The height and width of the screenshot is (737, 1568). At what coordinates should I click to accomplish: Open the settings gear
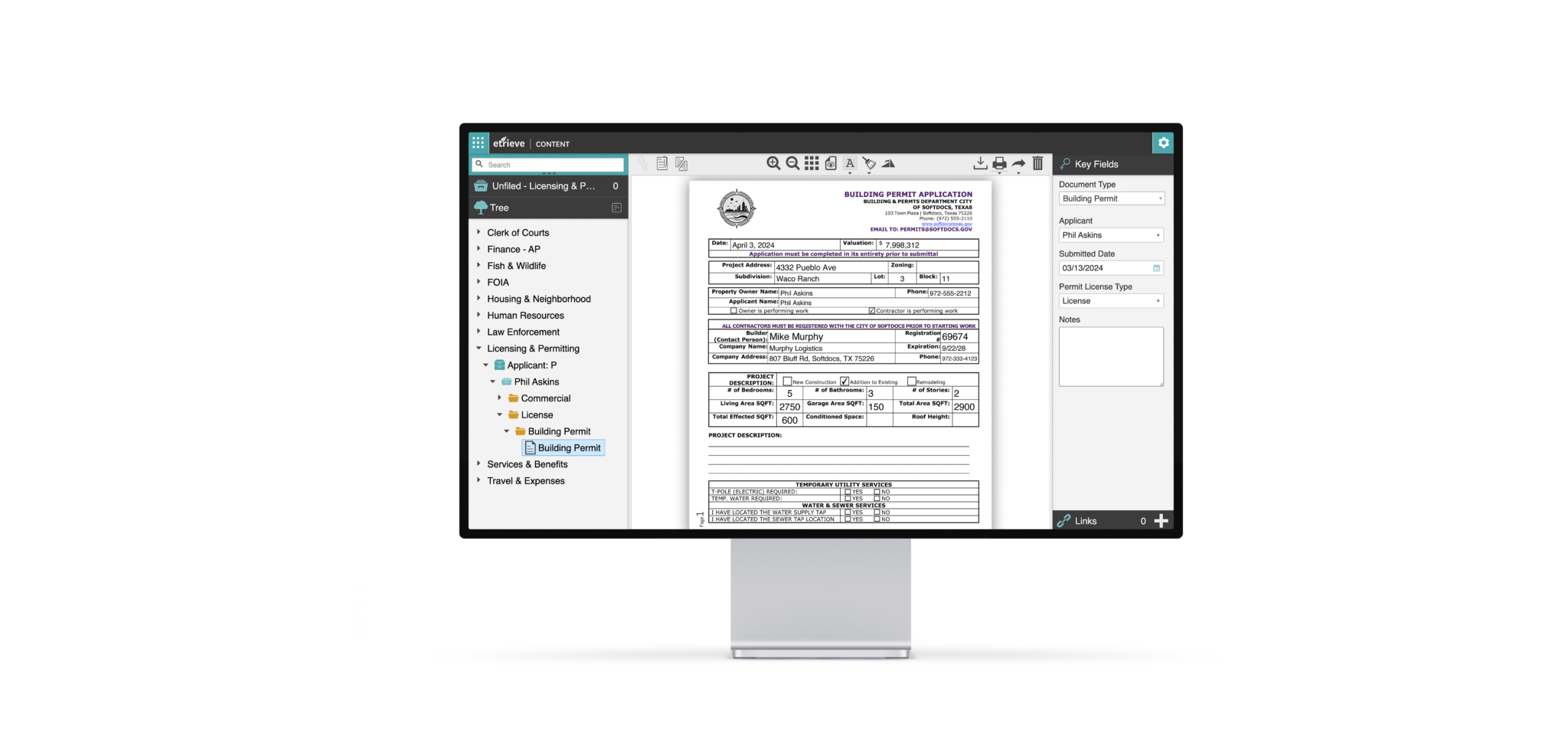coord(1163,142)
